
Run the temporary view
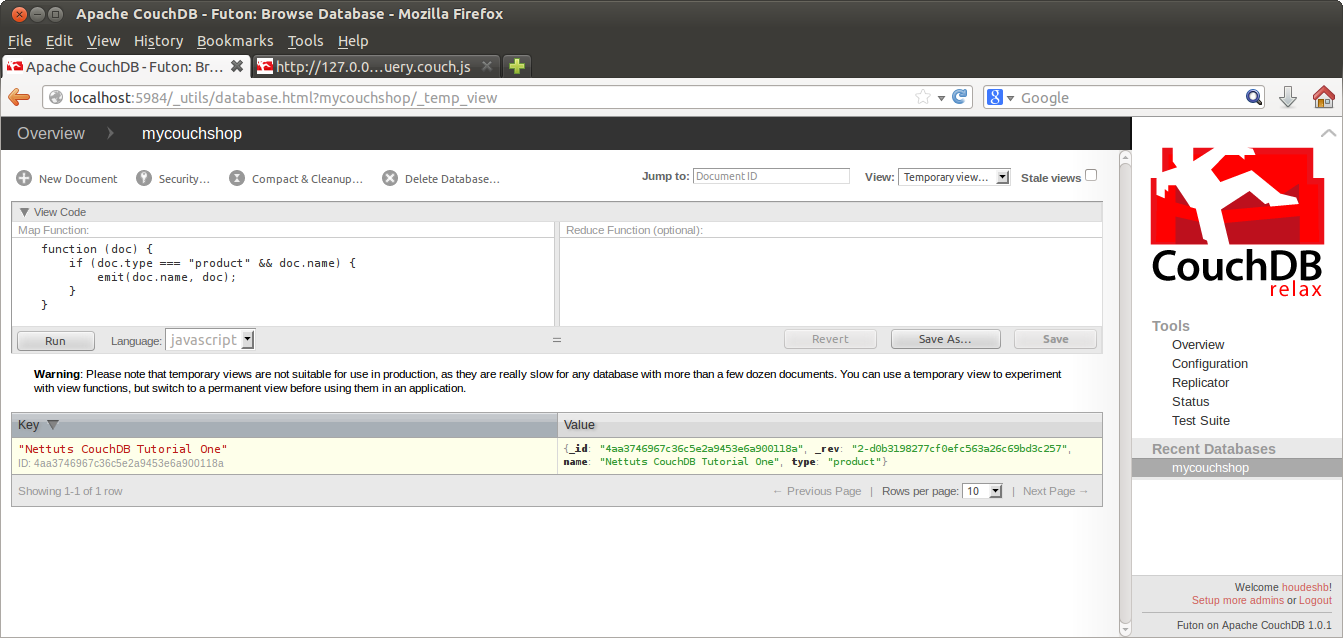pyautogui.click(x=56, y=340)
